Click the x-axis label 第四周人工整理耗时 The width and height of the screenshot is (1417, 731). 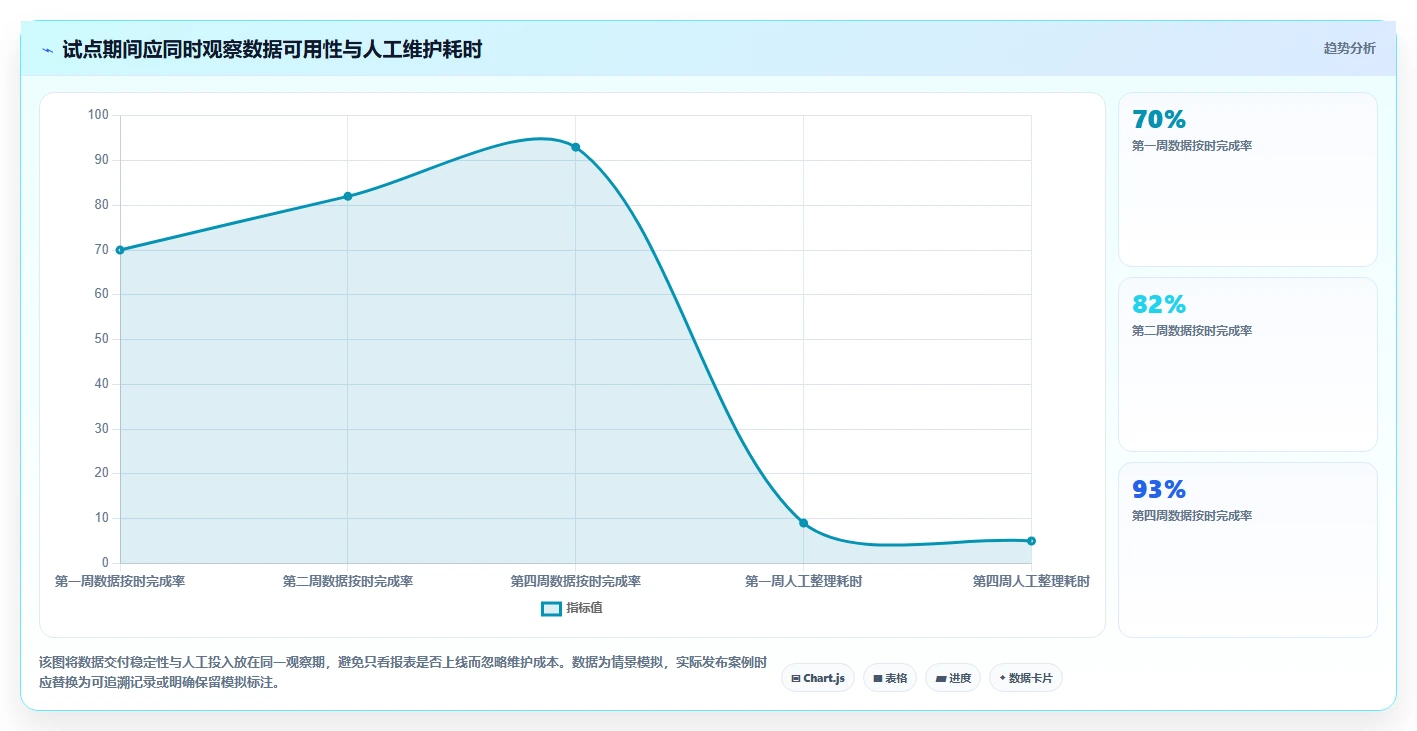click(1031, 581)
